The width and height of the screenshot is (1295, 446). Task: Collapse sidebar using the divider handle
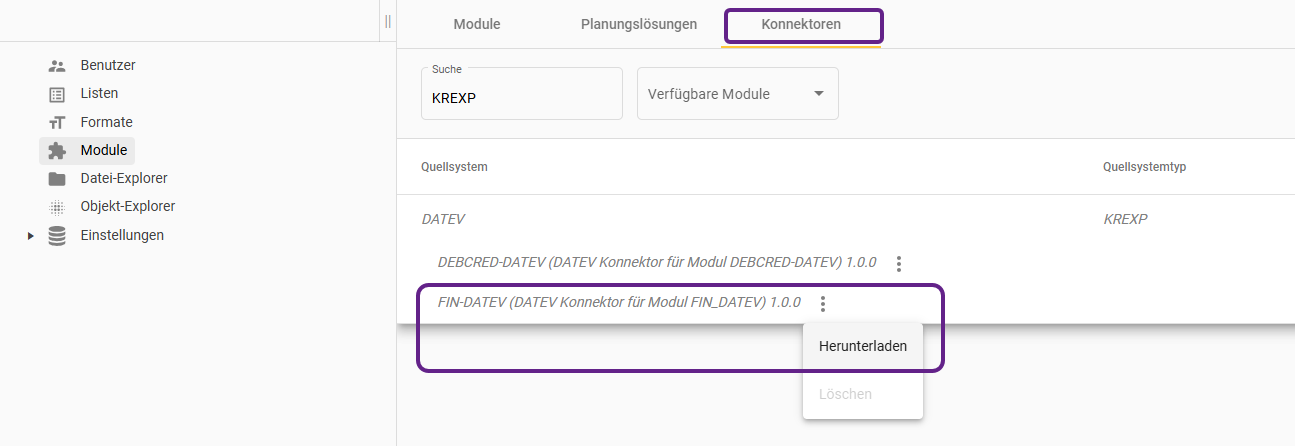387,22
